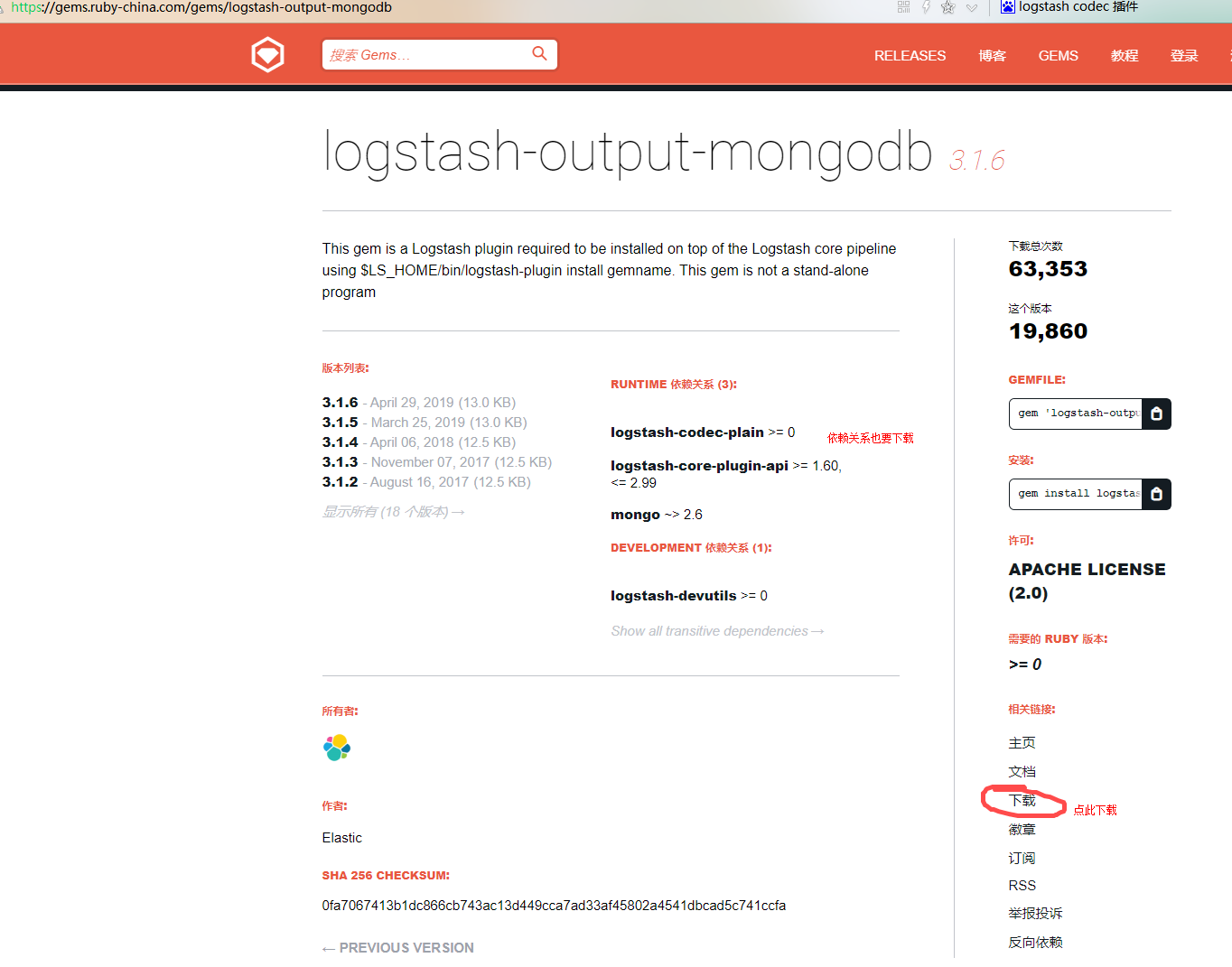Open the RELEASES navigation item
Viewport: 1232px width, 967px height.
tap(910, 55)
